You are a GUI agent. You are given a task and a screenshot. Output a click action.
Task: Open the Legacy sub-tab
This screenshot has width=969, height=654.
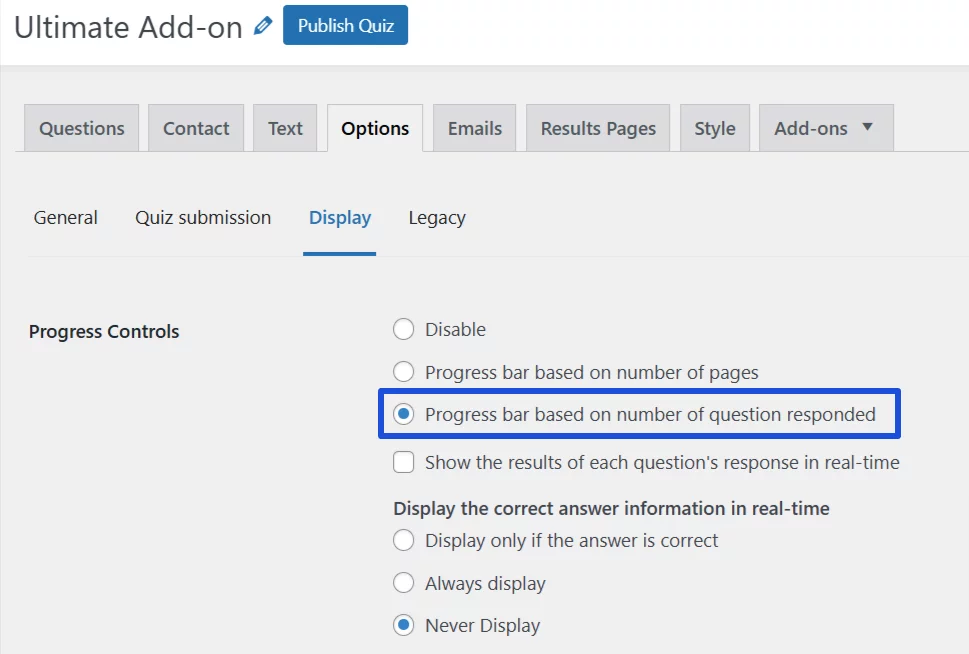tap(437, 218)
